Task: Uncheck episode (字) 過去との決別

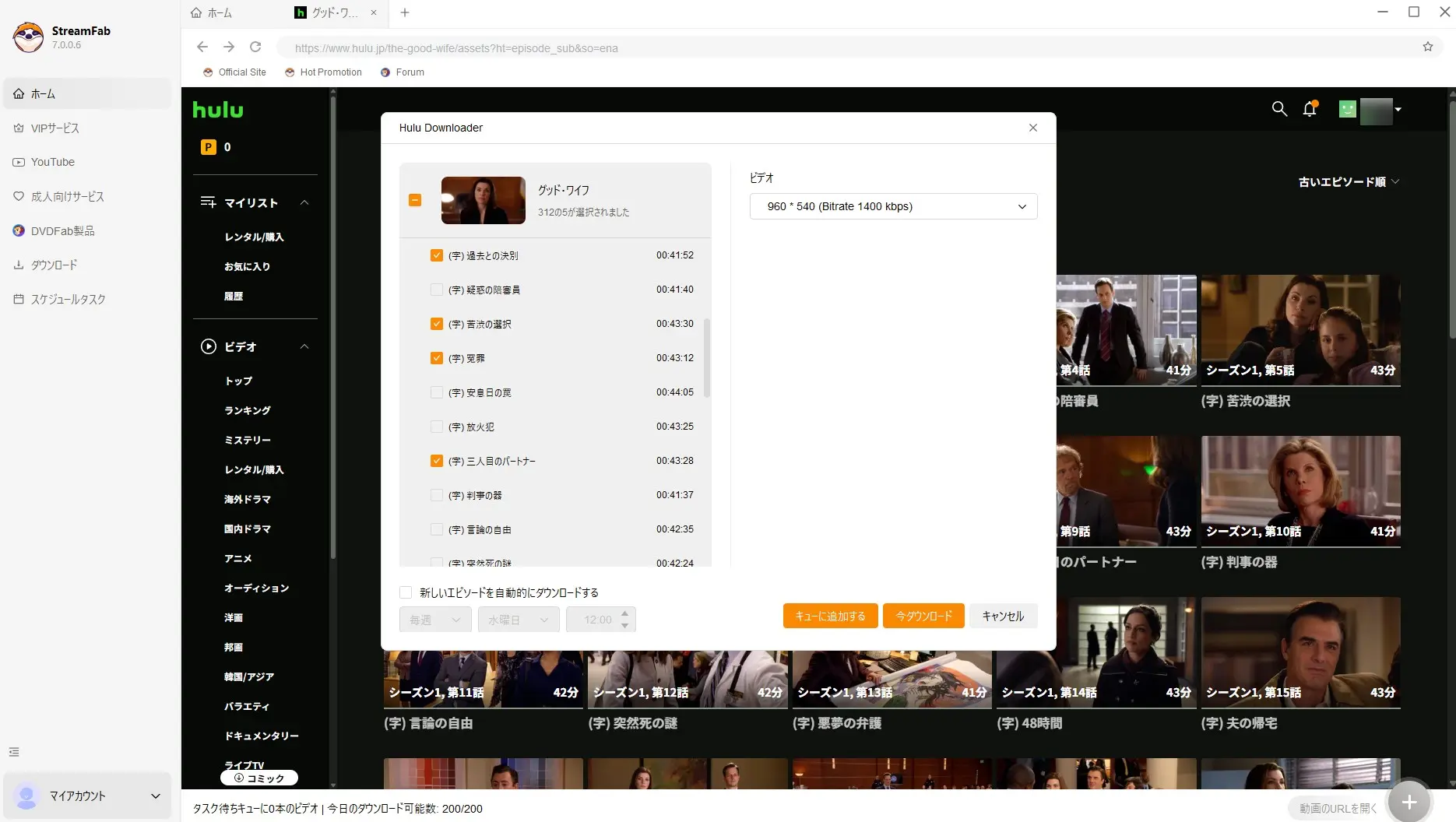Action: [x=437, y=255]
